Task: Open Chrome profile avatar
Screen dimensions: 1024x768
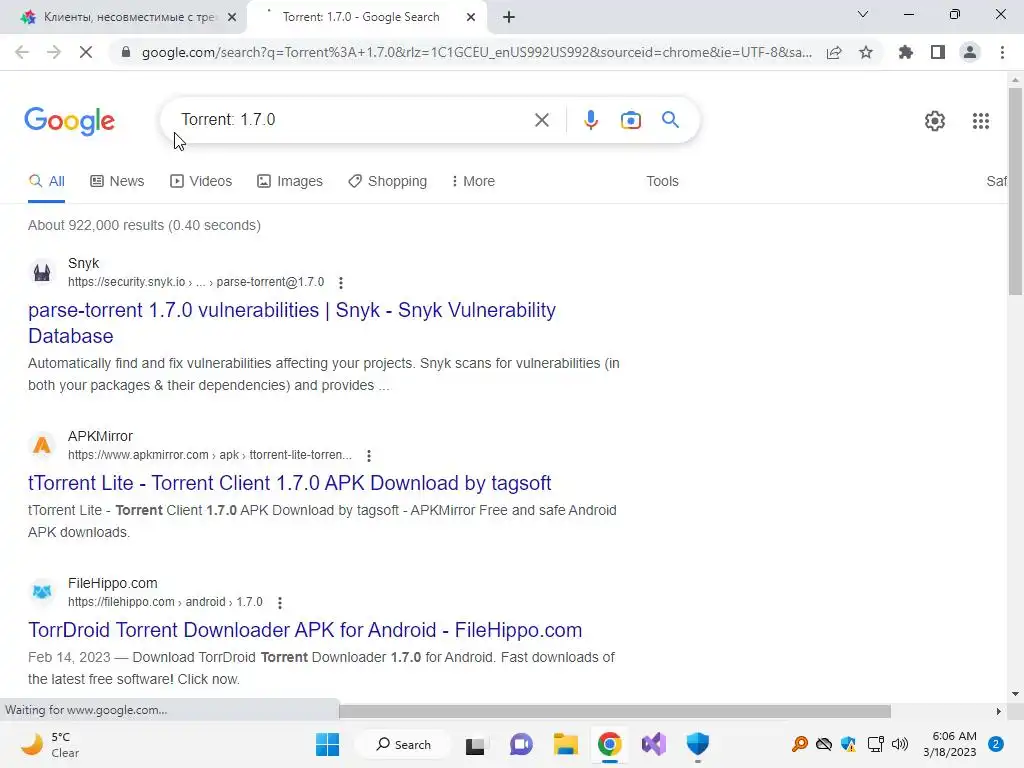Action: (x=970, y=52)
